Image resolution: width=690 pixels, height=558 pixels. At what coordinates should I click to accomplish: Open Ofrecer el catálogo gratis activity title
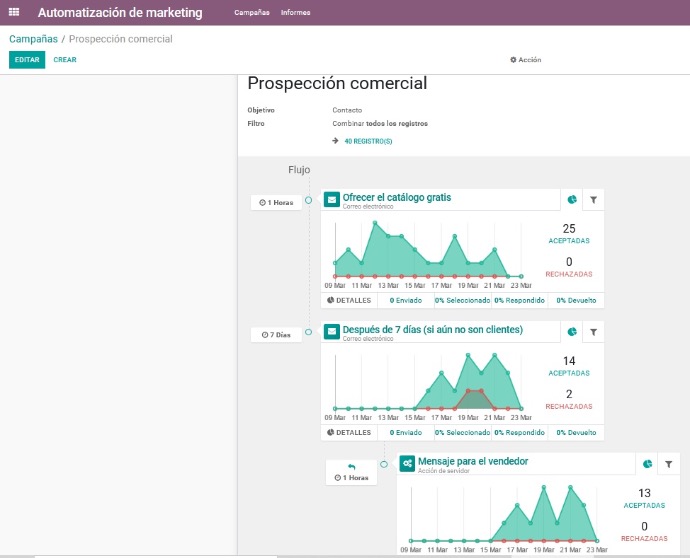pos(397,197)
